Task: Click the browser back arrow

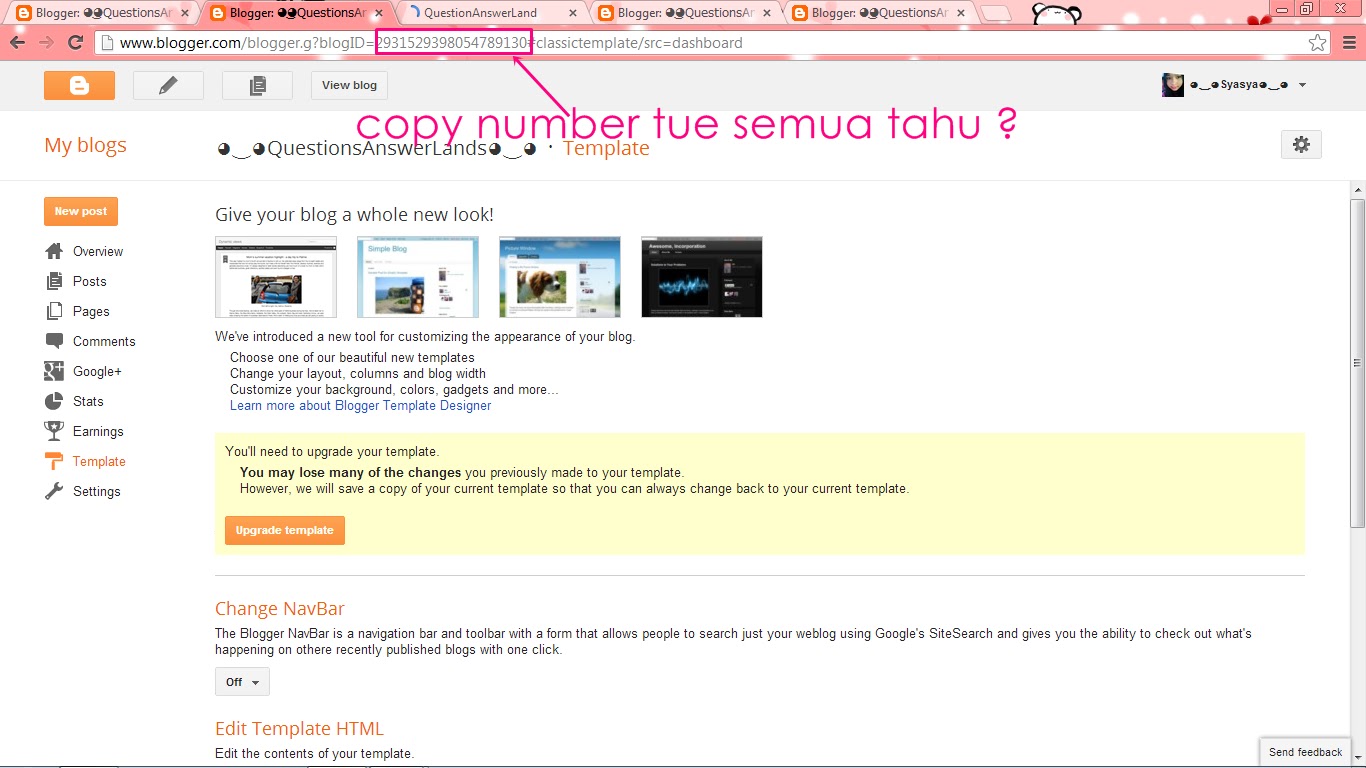Action: 17,43
